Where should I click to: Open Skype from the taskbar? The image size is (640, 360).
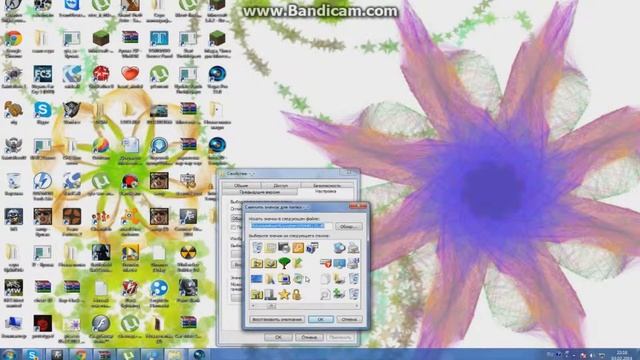pos(32,354)
